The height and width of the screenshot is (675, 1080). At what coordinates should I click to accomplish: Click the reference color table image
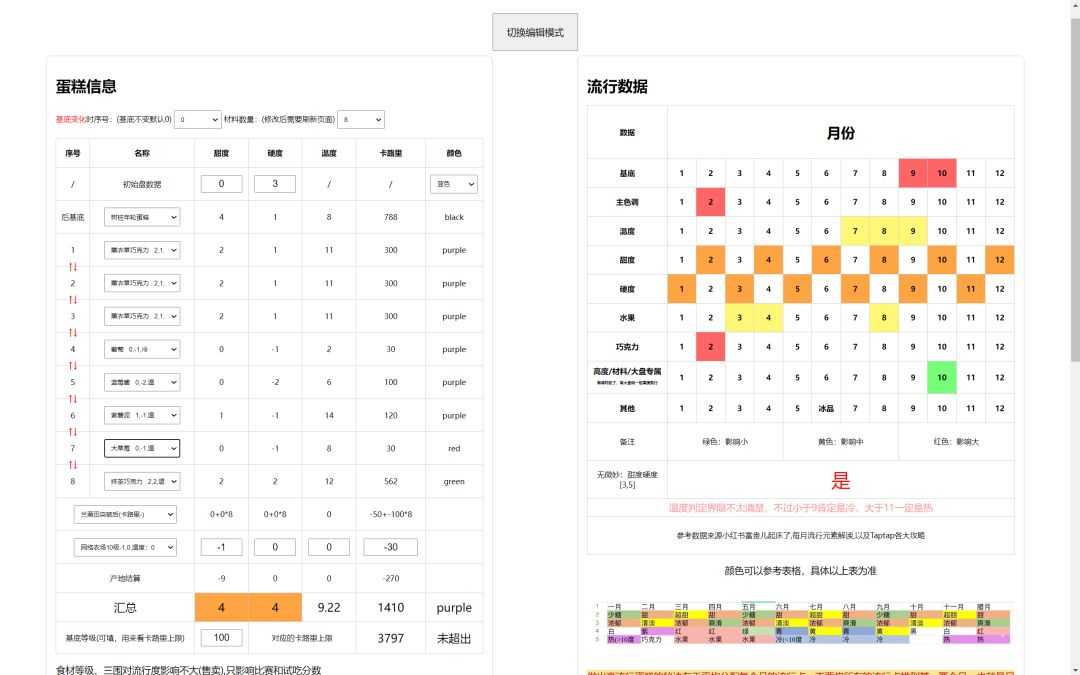800,623
